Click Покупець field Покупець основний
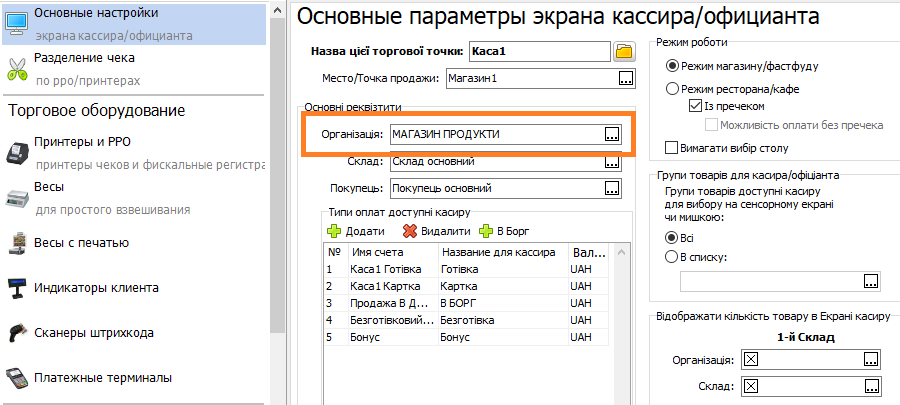Image resolution: width=900 pixels, height=405 pixels. click(506, 188)
